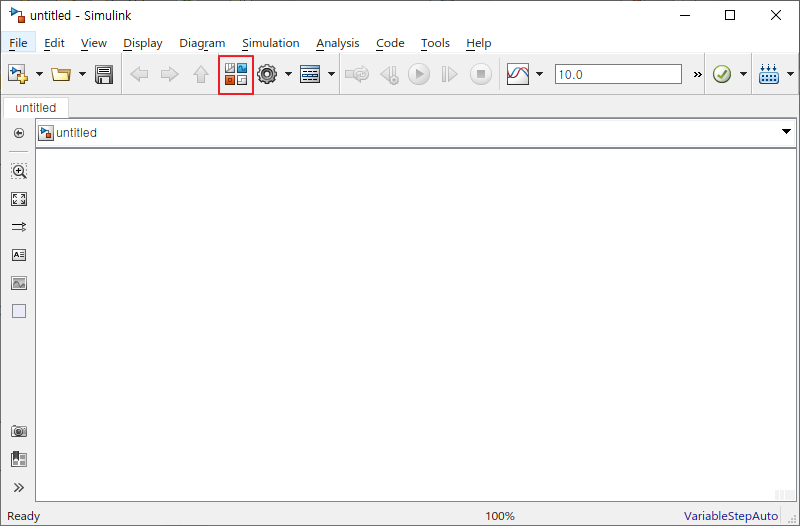800x526 pixels.
Task: Expand the Model Configuration dropdown arrow
Action: coord(288,74)
